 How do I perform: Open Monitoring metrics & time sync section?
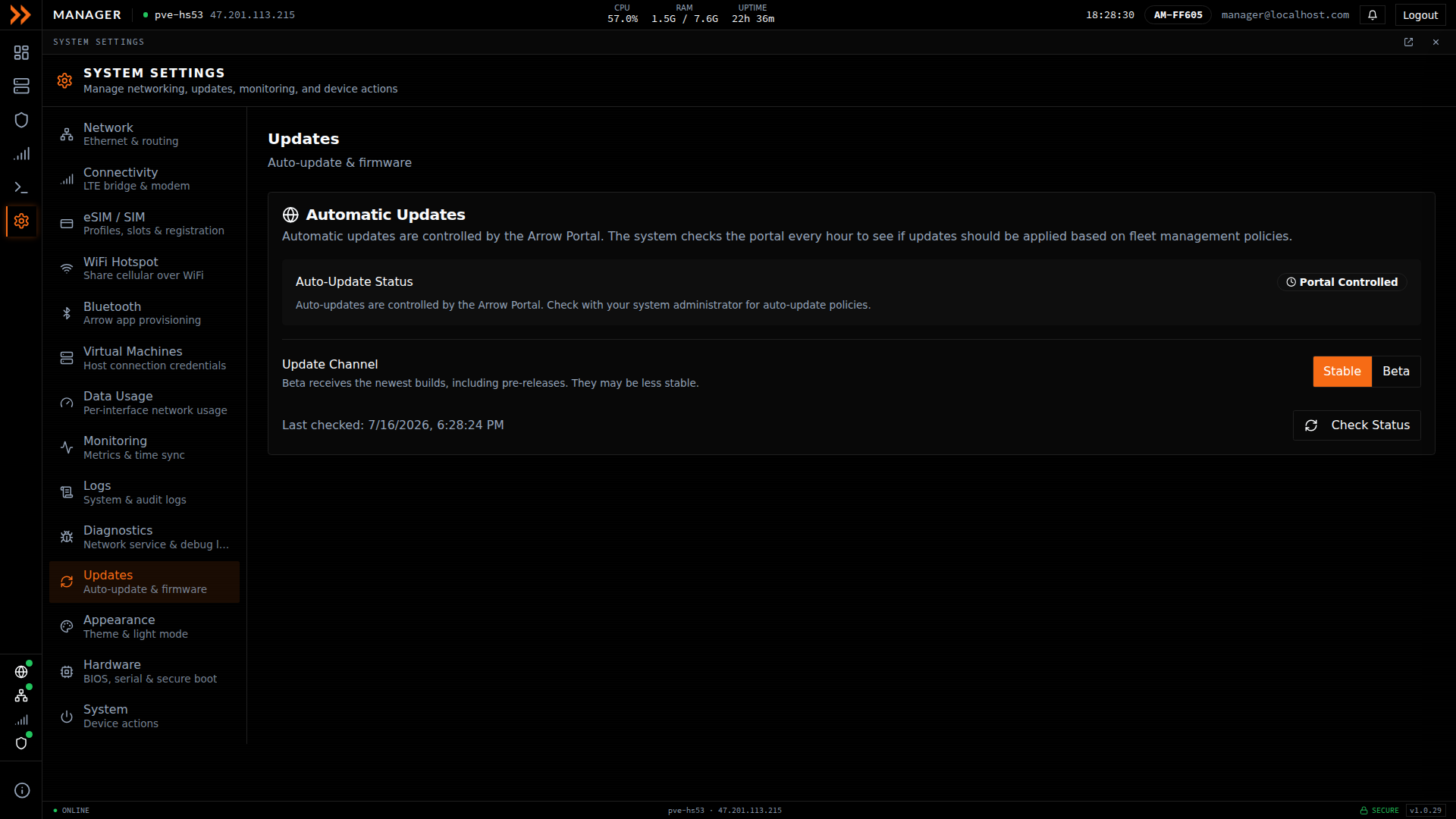pos(144,447)
